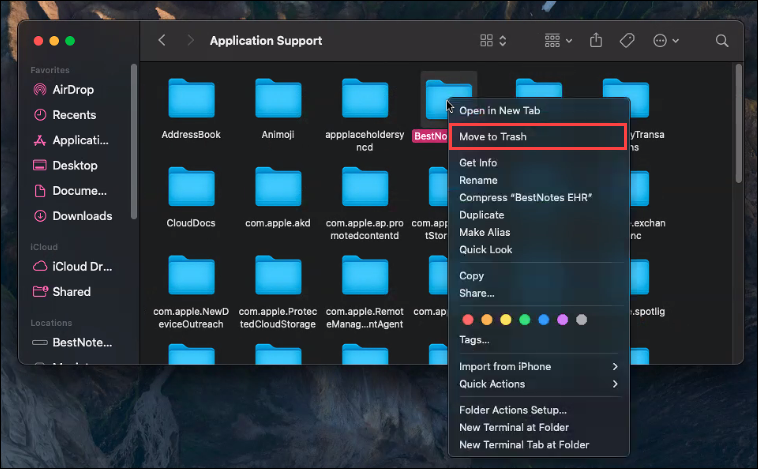Viewport: 758px width, 469px height.
Task: Open the More actions ellipsis menu
Action: 666,41
